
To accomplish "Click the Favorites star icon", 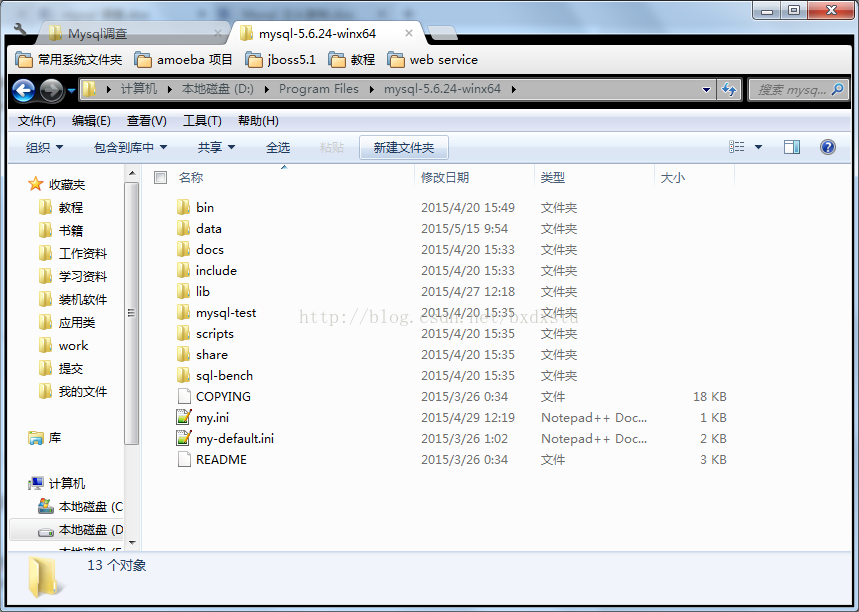I will [x=36, y=184].
